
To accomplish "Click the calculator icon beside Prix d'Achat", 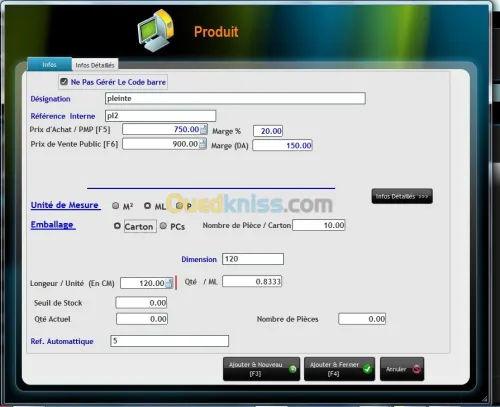I will (204, 129).
